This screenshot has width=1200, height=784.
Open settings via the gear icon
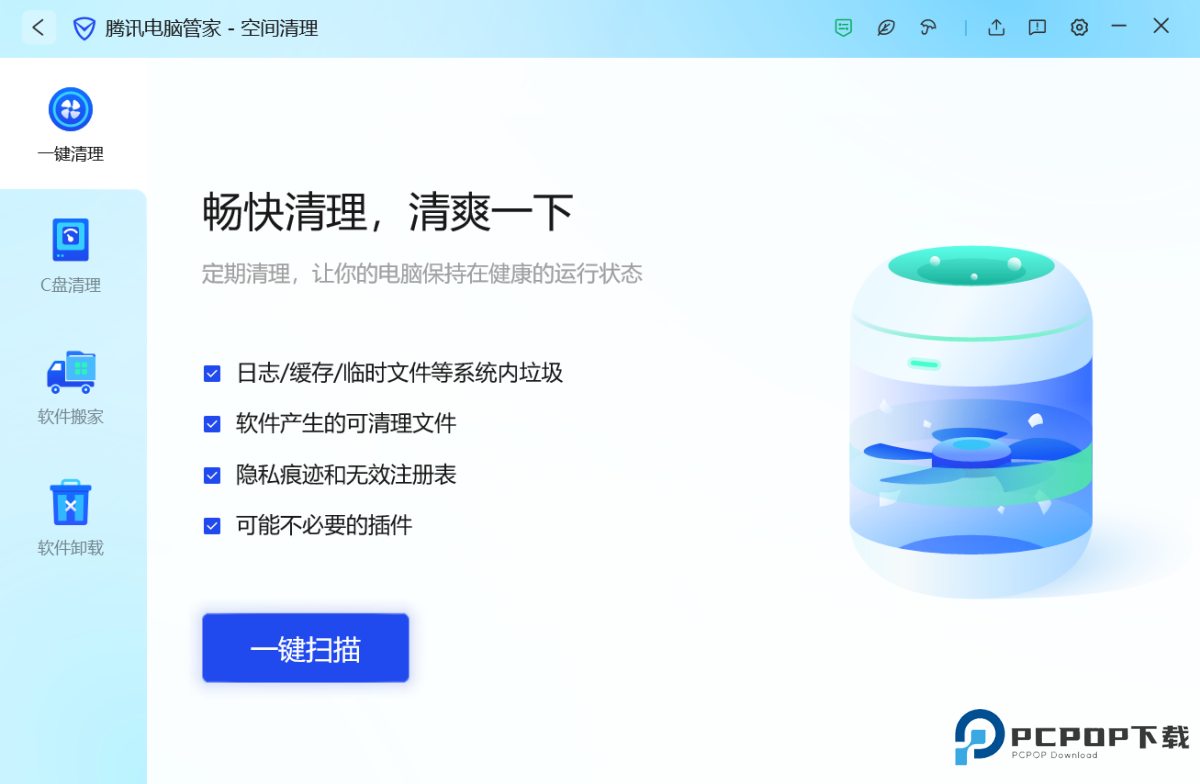(1079, 28)
